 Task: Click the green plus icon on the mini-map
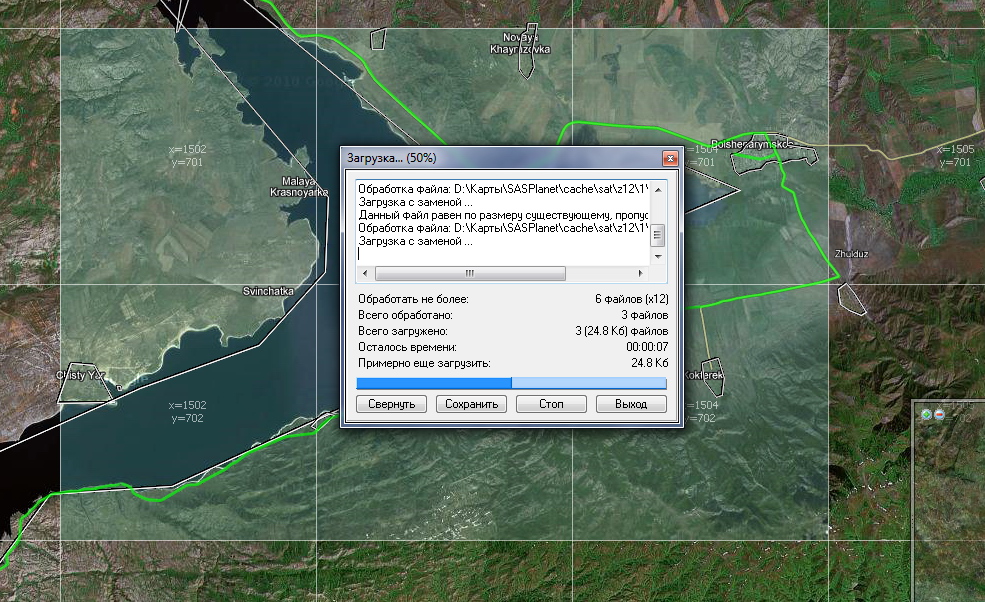927,414
